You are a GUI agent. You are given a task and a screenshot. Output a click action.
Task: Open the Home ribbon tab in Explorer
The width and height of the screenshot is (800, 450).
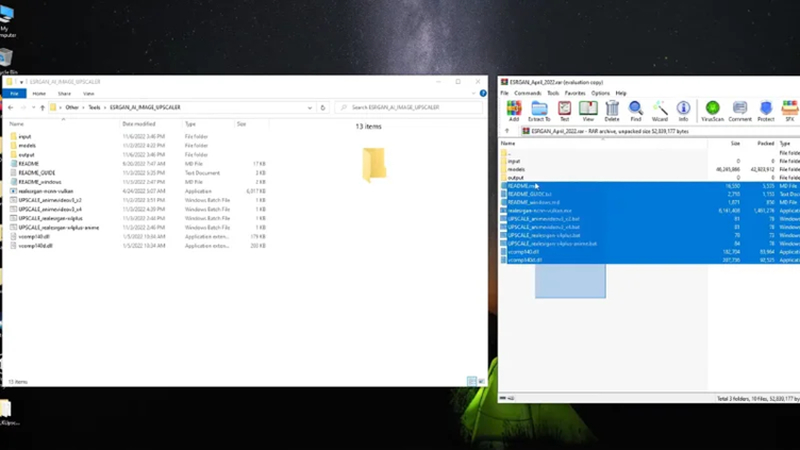pos(39,94)
